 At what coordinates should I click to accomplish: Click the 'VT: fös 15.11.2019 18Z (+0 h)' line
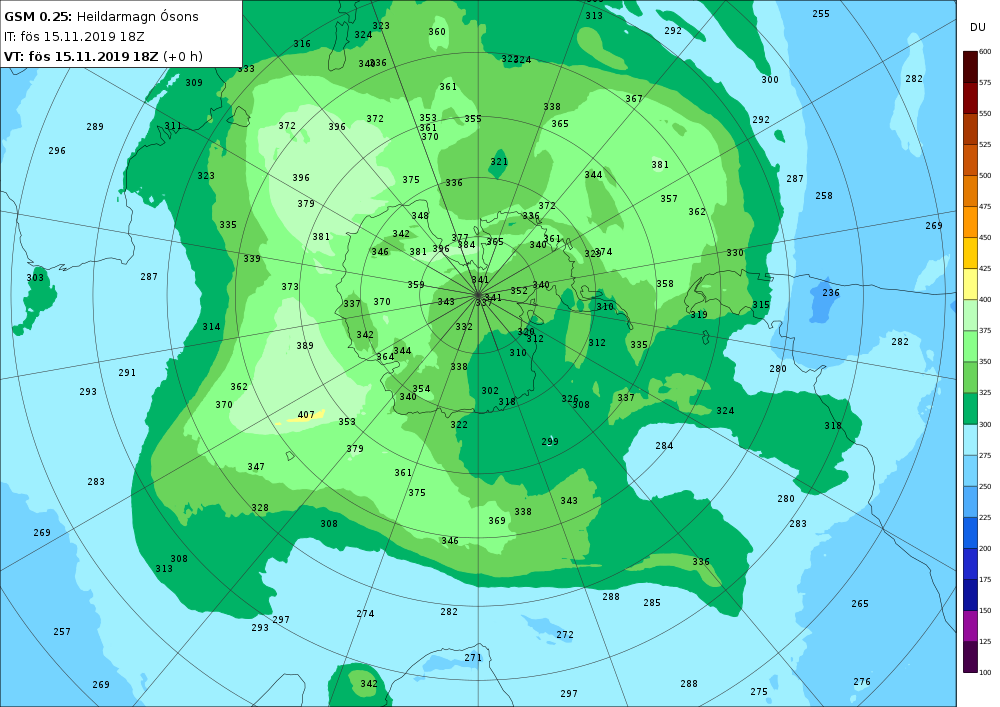[x=103, y=56]
